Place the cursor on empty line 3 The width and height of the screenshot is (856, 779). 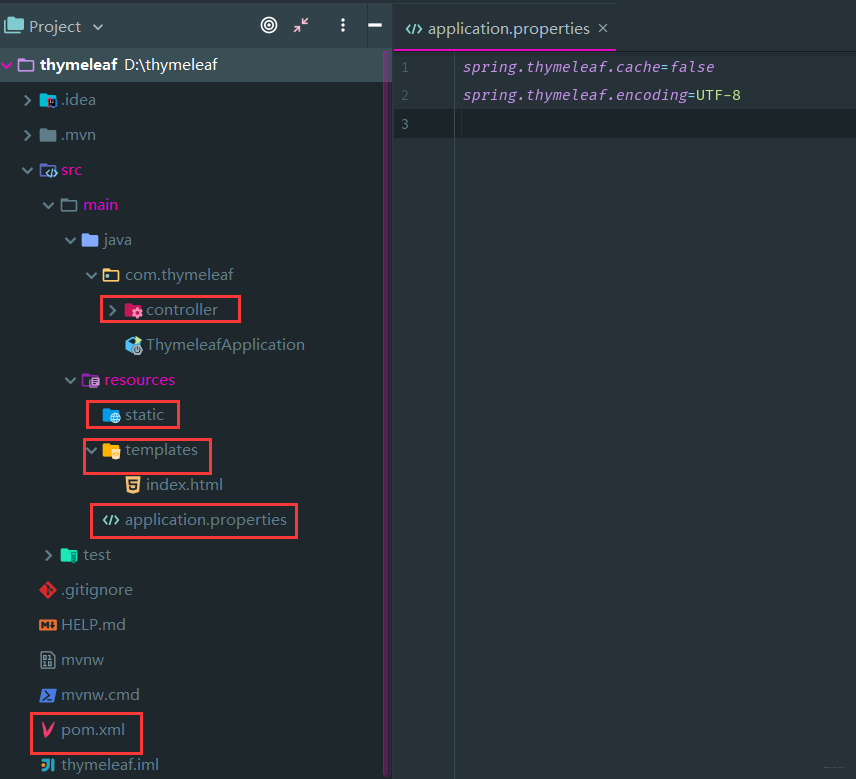point(655,124)
